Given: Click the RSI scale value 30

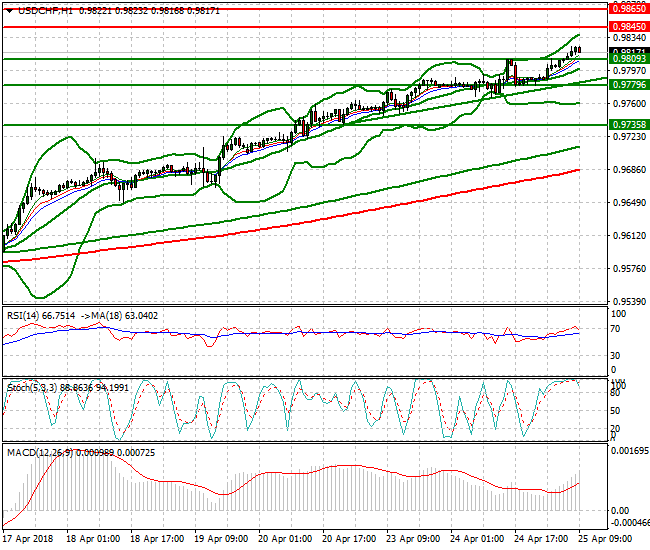Looking at the screenshot, I should (616, 356).
